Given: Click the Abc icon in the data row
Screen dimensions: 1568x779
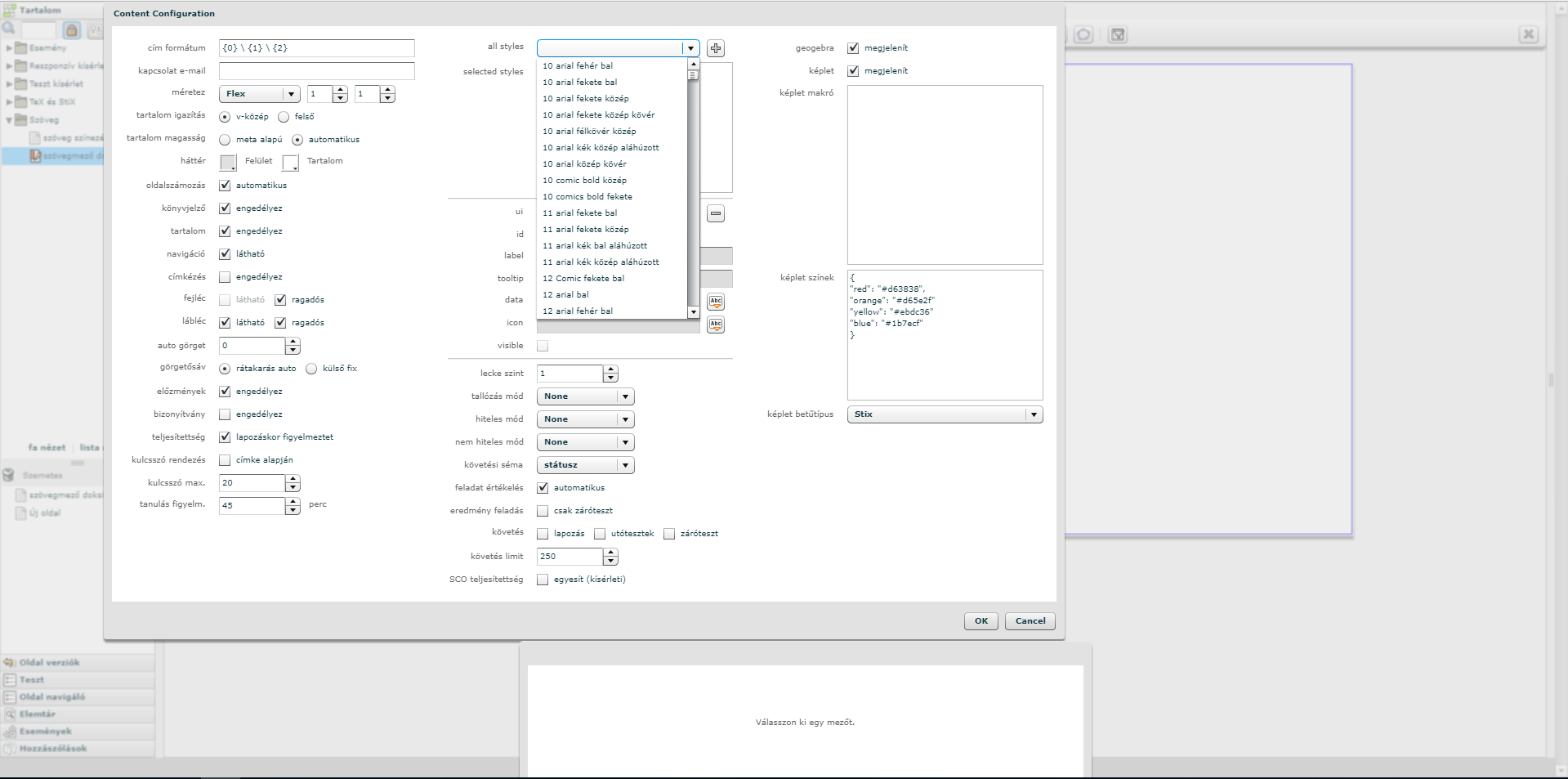Looking at the screenshot, I should coord(716,302).
